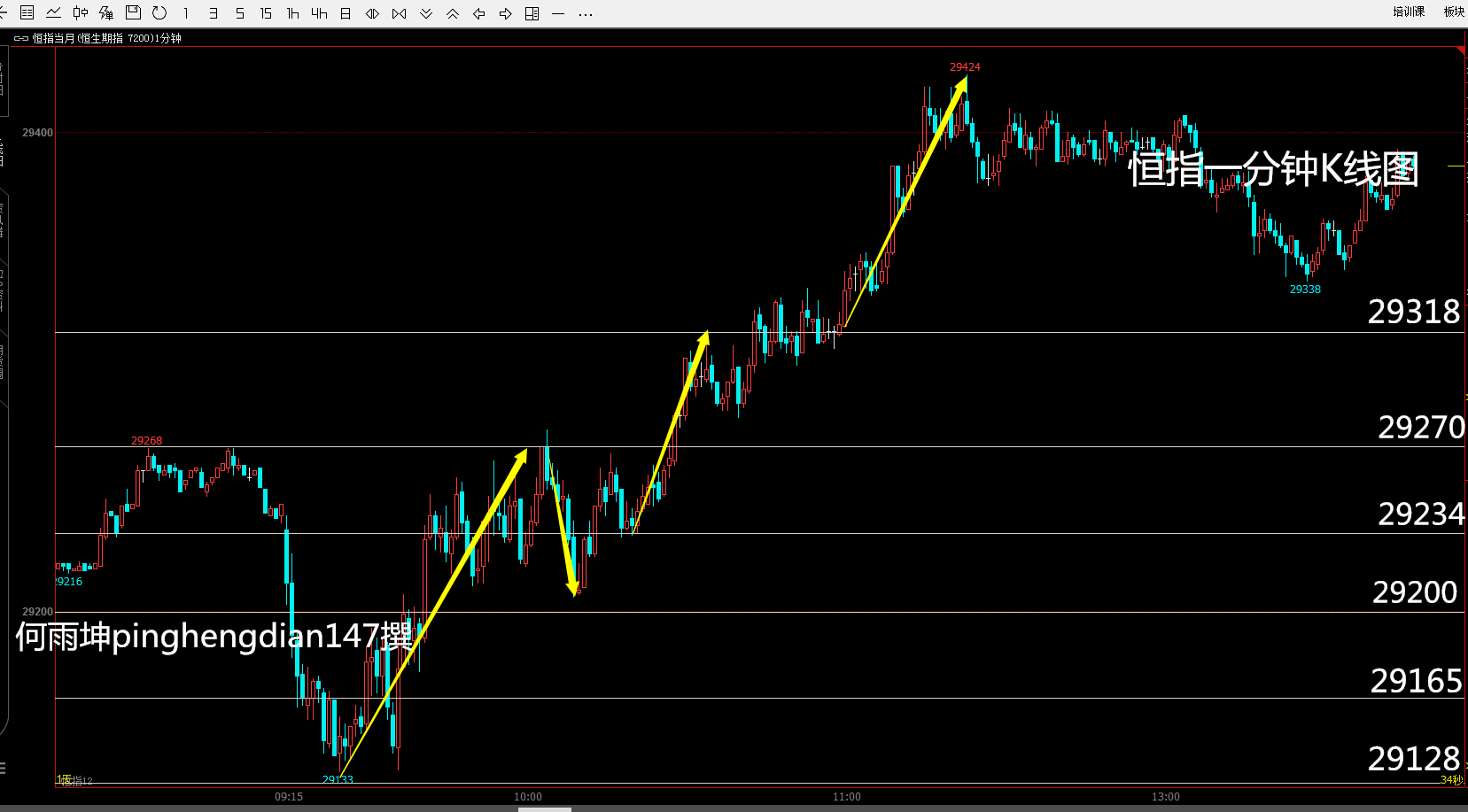Click the 29200 price axis label

coord(37,612)
